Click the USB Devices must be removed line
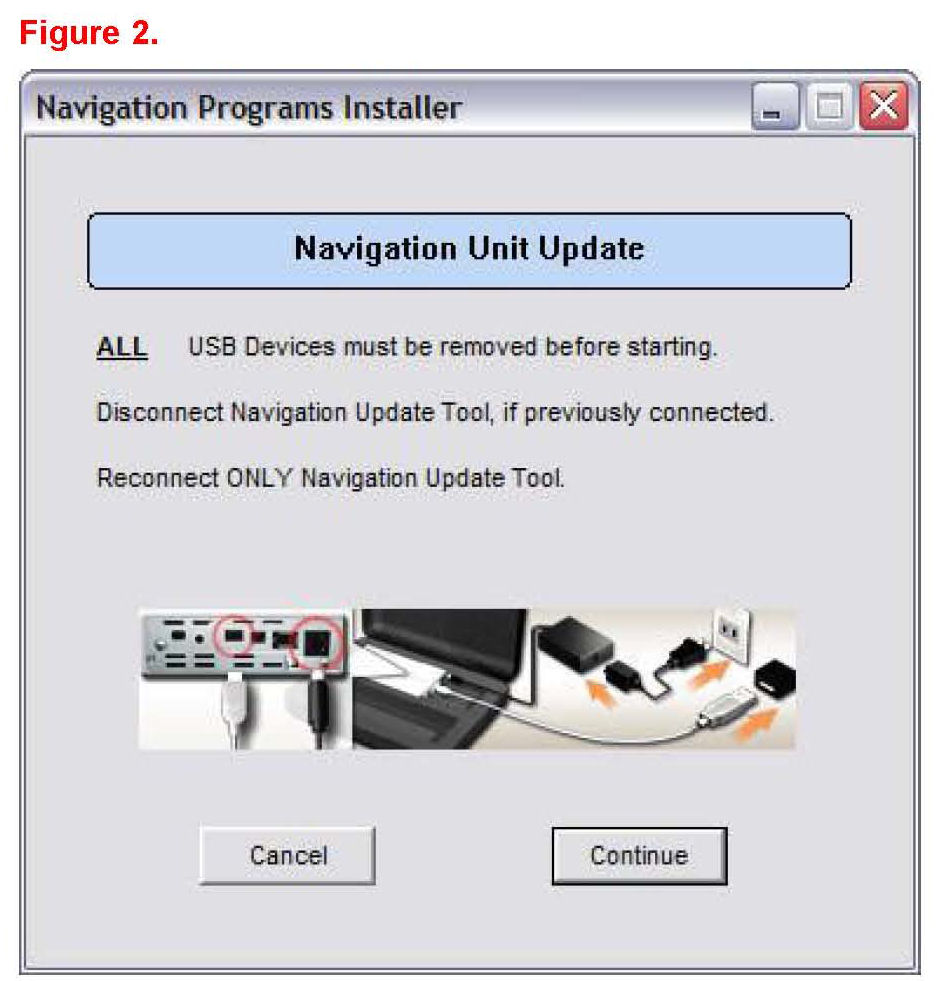The height and width of the screenshot is (981, 941). pyautogui.click(x=453, y=347)
